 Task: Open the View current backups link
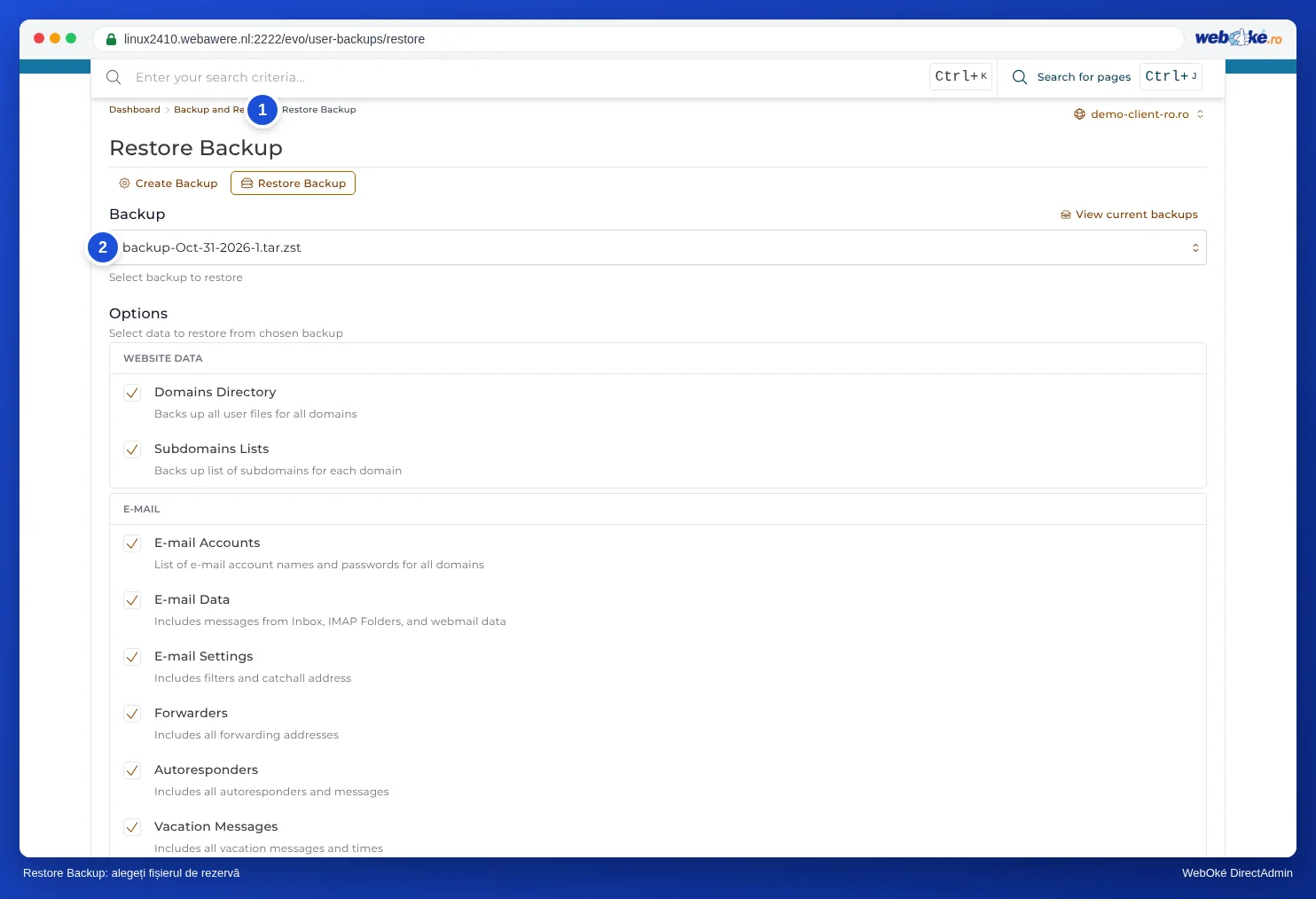pos(1129,215)
